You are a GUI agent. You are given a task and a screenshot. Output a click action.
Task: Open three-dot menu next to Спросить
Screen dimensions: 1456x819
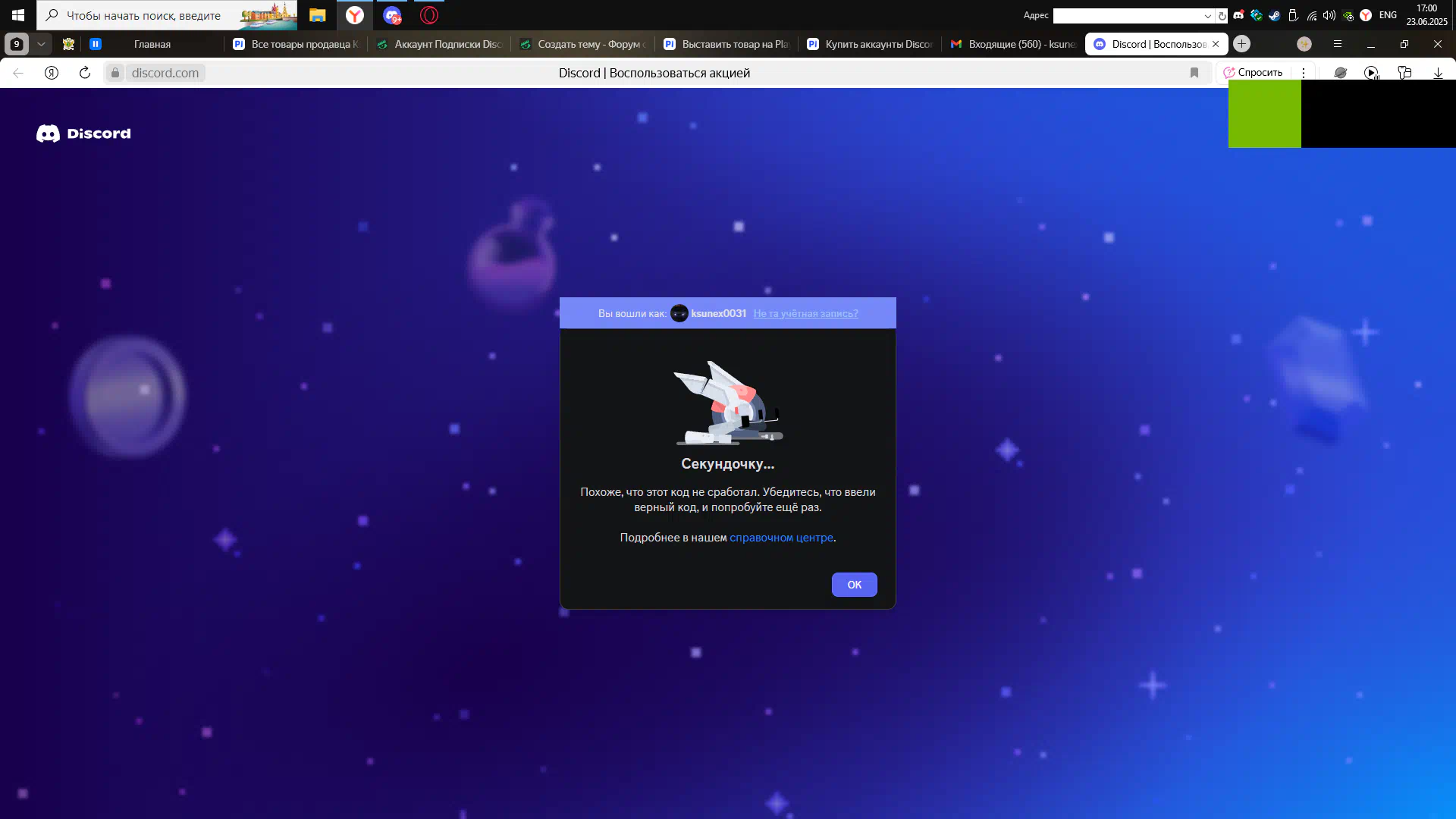[1304, 73]
